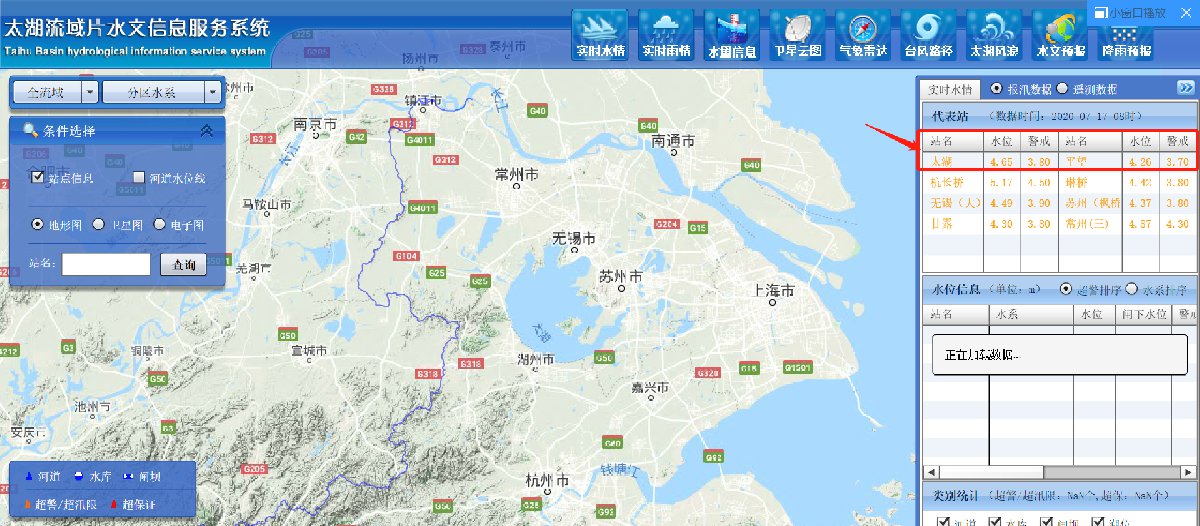The image size is (1200, 526).
Task: Click the 河道 legend icon
Action: tap(27, 476)
